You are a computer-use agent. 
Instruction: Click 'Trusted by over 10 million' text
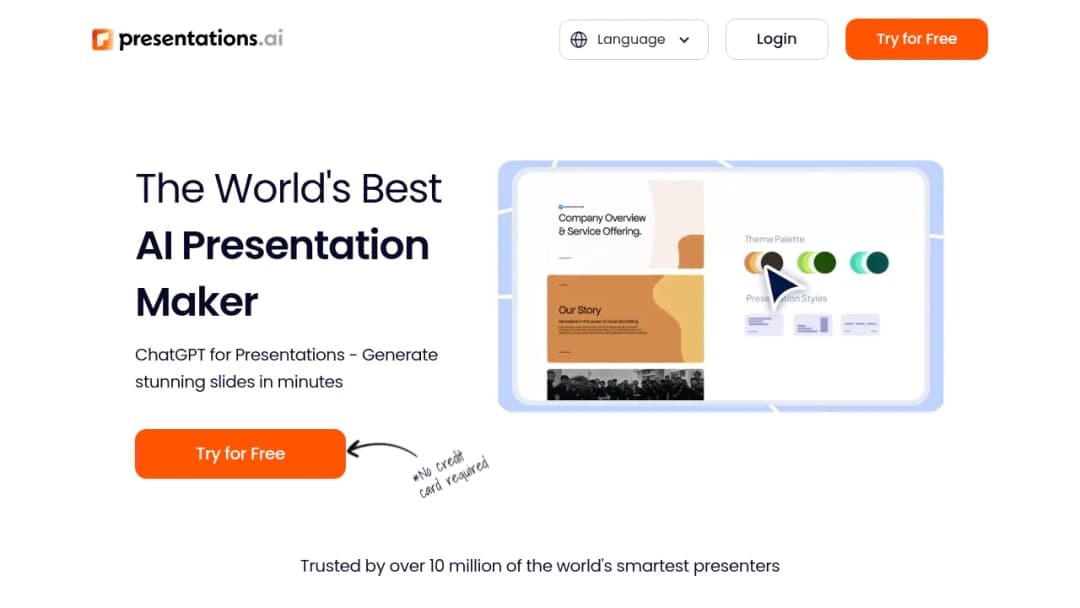pyautogui.click(x=540, y=566)
